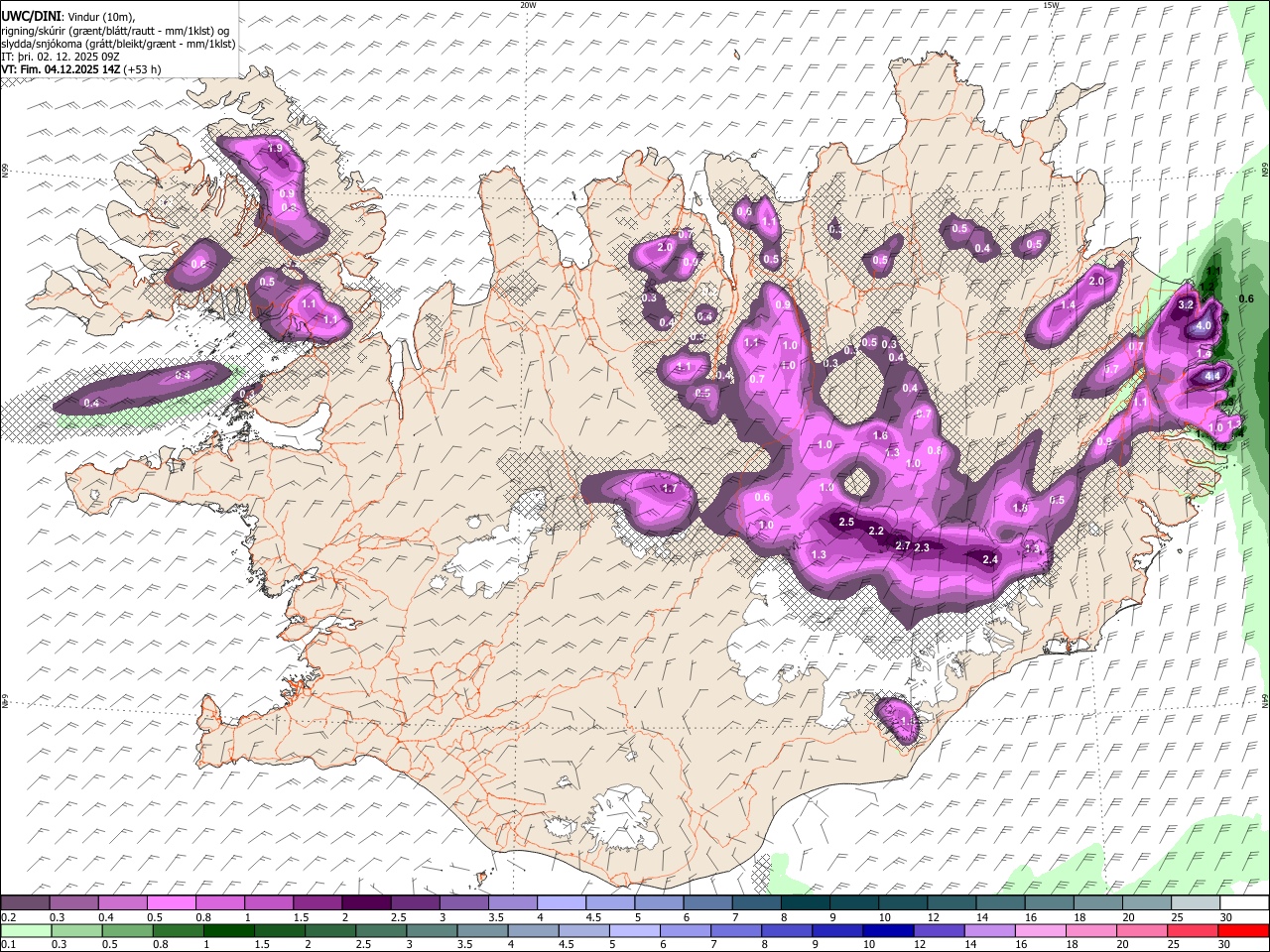Click the 4.4 value on the east coast

click(1211, 376)
